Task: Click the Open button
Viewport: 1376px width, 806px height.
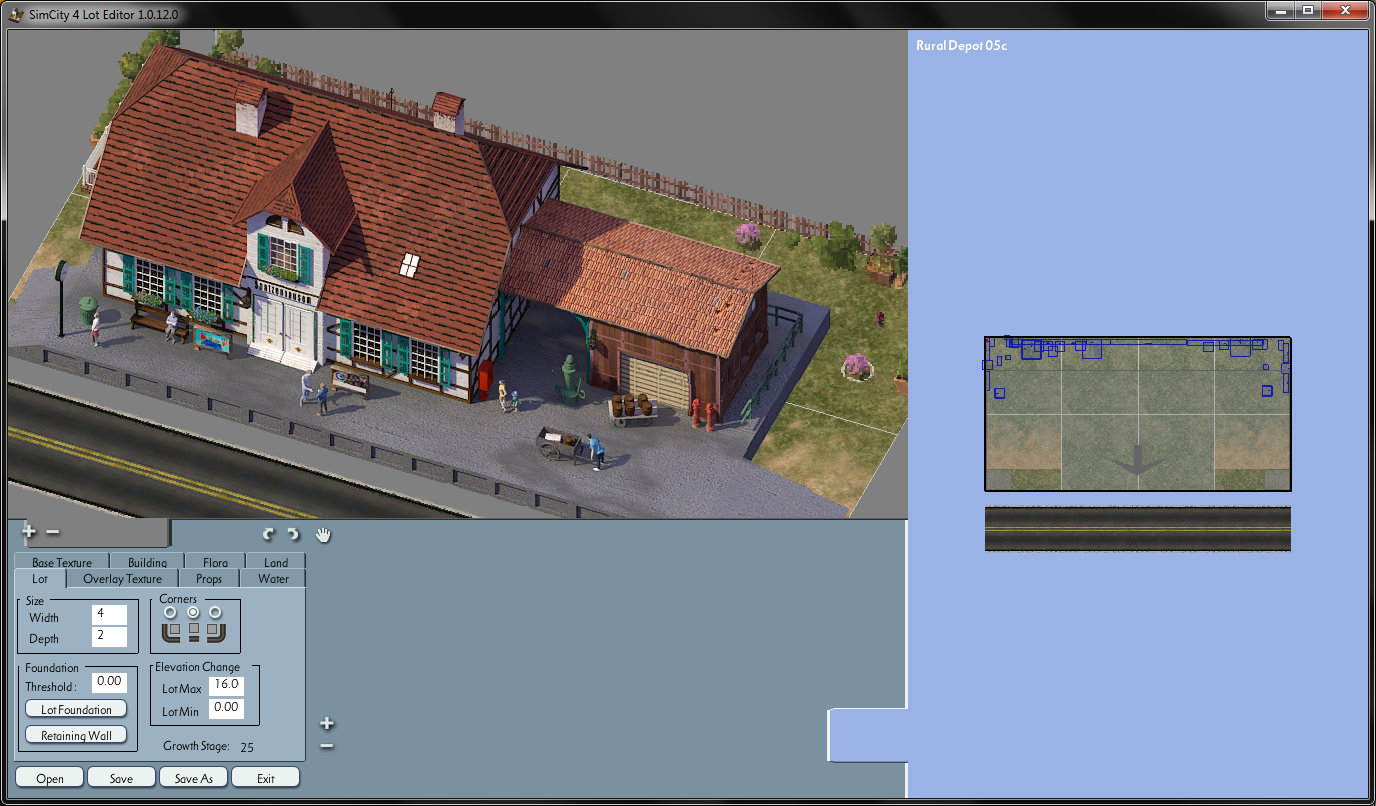Action: pos(50,778)
